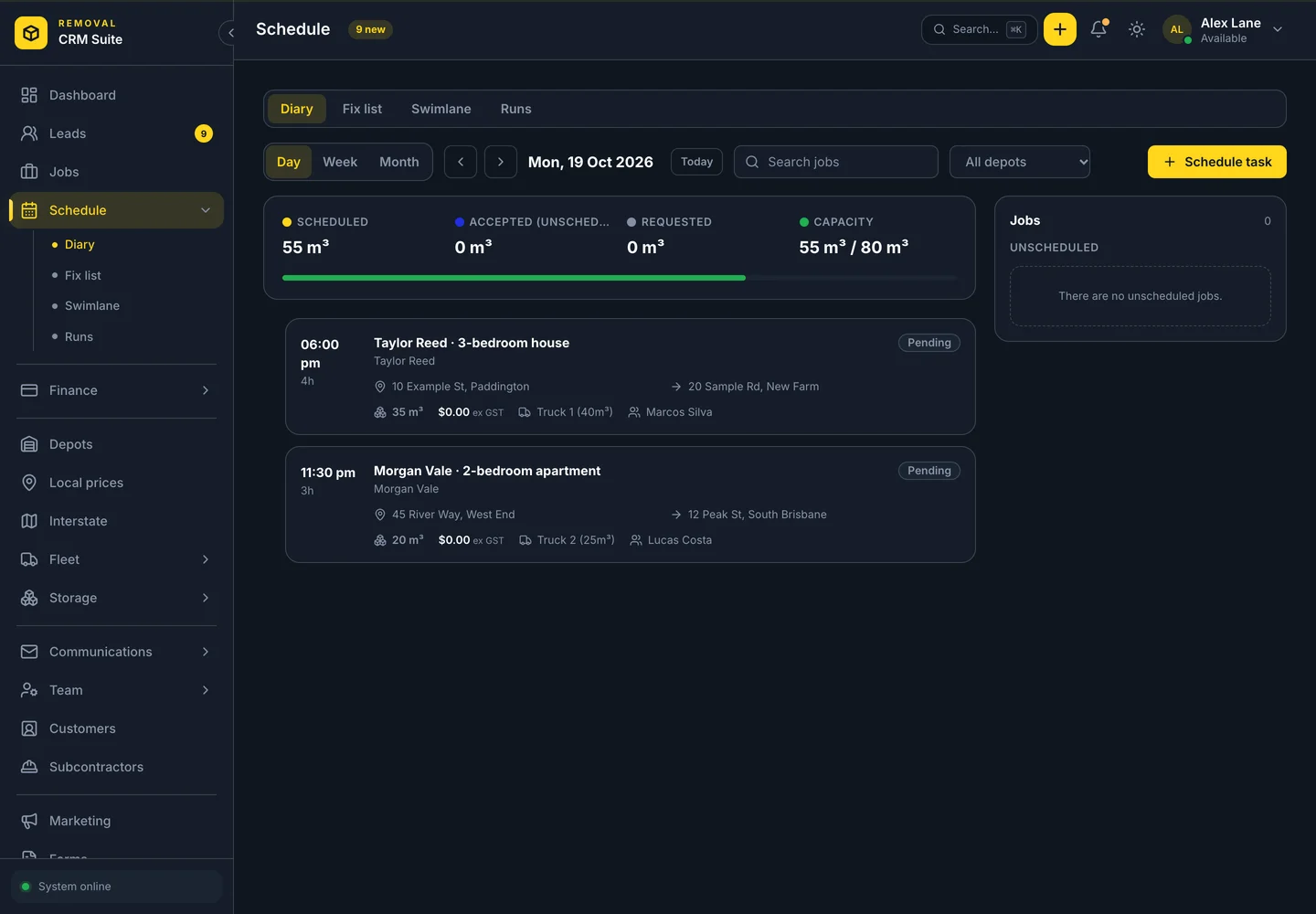Expand the Storage menu

click(117, 598)
